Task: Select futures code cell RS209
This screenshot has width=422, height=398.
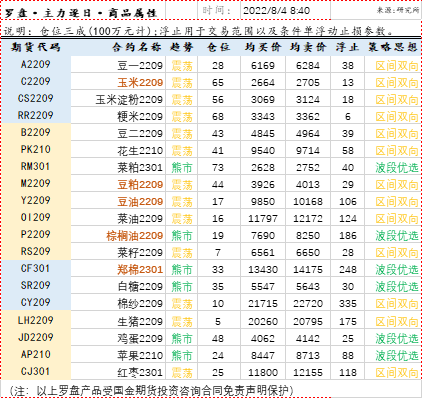Action: coord(35,251)
